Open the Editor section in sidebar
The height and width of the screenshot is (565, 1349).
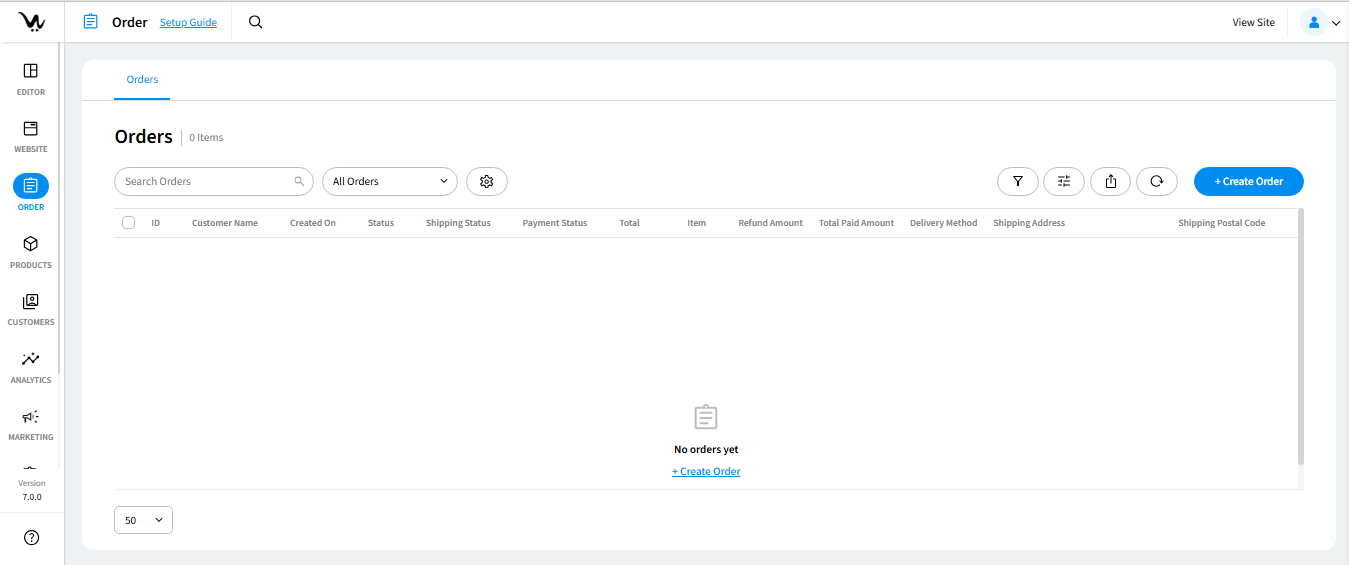(31, 78)
